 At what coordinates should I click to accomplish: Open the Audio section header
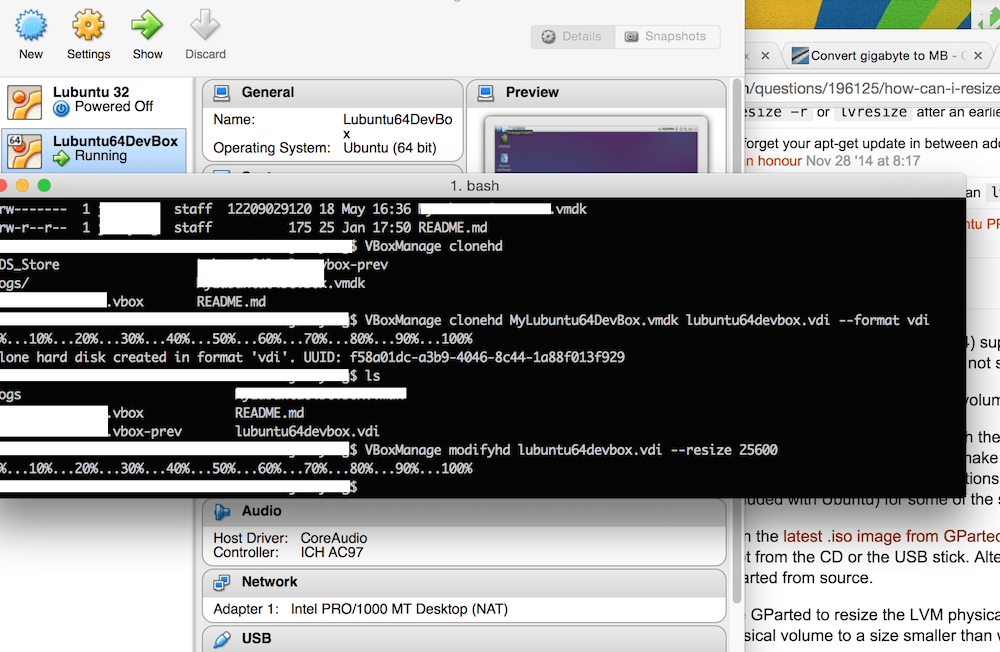coord(464,511)
